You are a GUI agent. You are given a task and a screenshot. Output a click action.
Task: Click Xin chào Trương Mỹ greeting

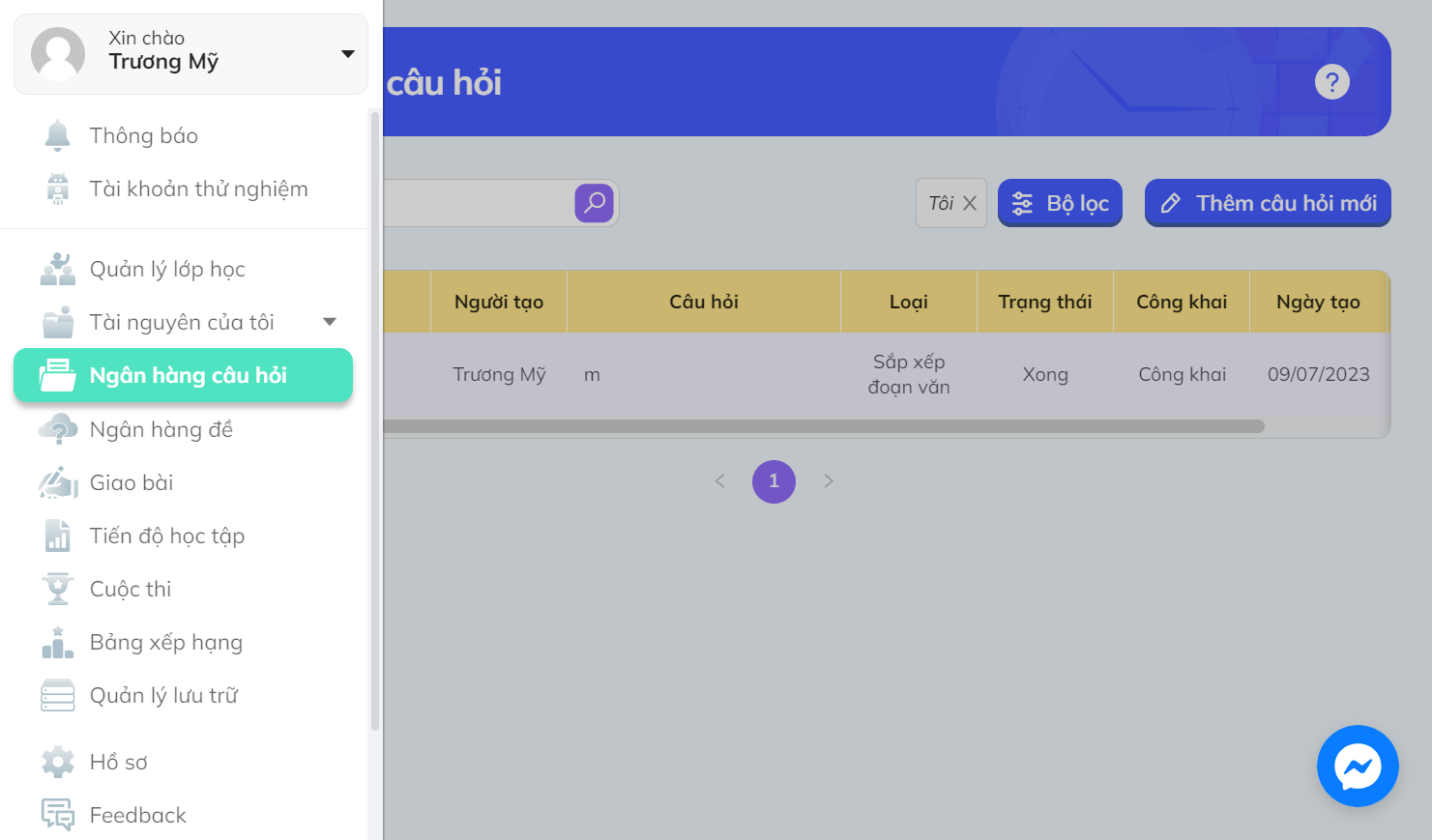163,50
